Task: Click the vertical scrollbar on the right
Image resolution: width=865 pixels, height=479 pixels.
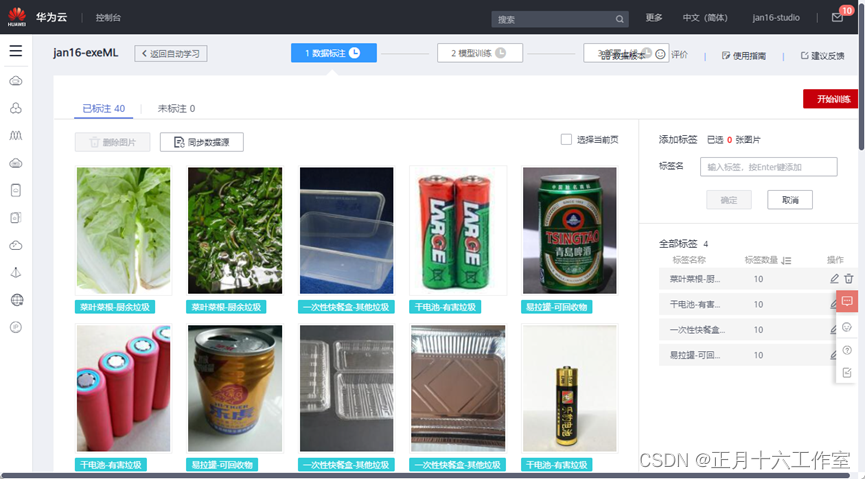Action: (861, 77)
